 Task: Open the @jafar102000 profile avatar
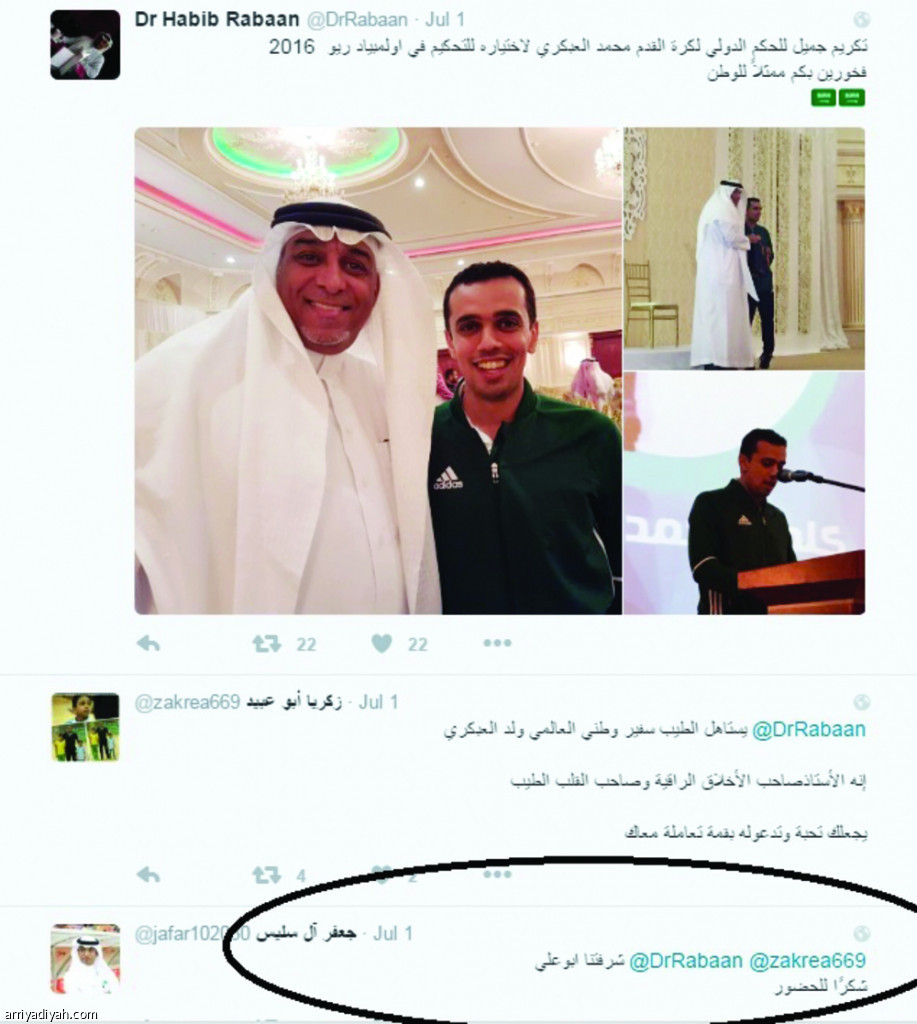click(x=85, y=958)
